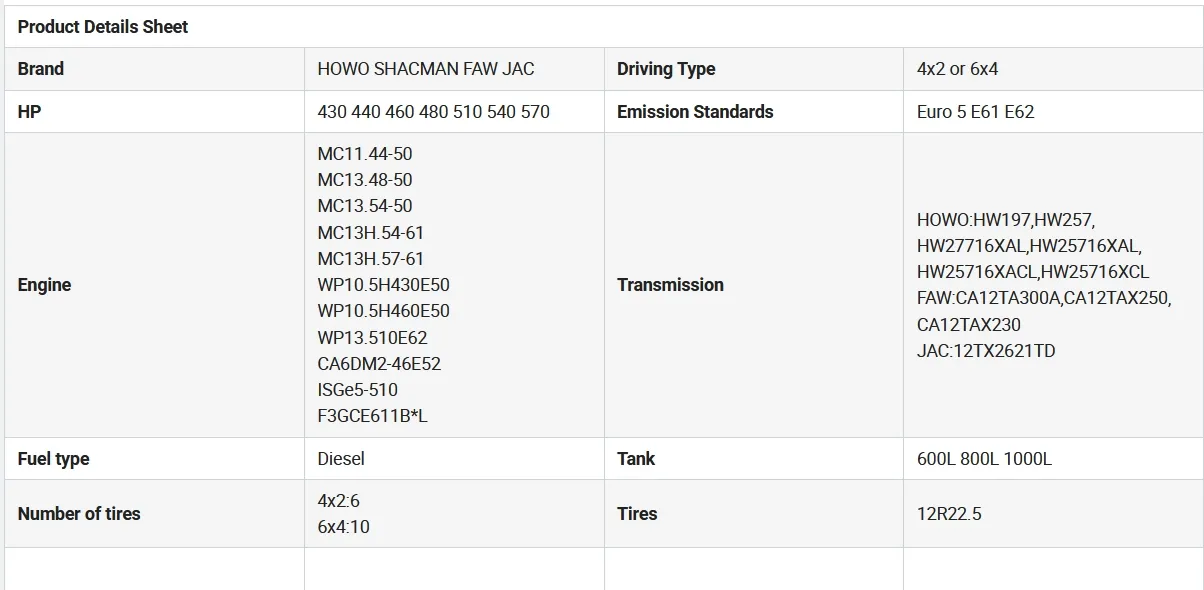This screenshot has width=1204, height=590.
Task: Select the F3GCE611B*L engine entry
Action: (372, 416)
